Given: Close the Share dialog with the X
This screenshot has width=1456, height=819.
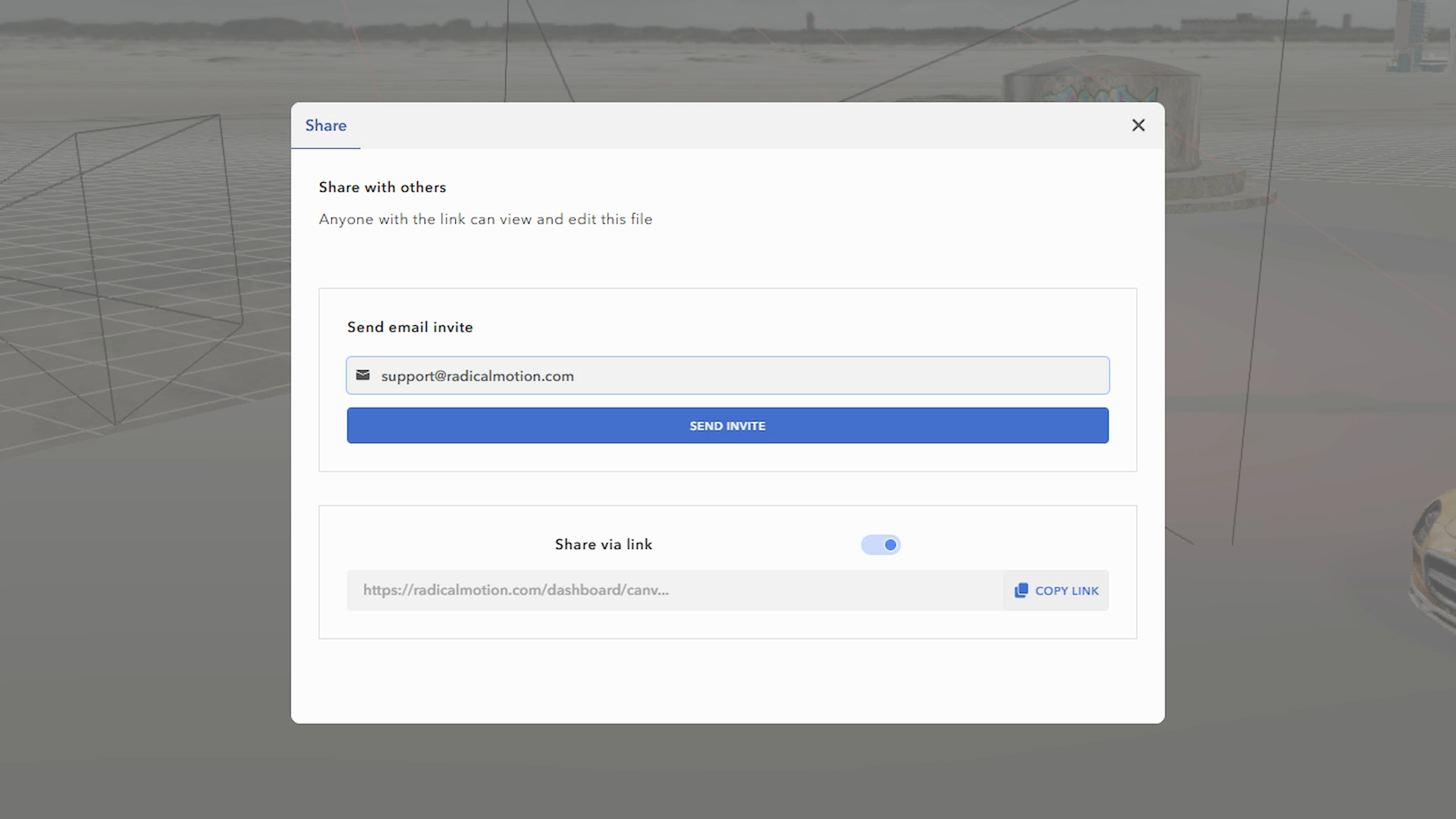Looking at the screenshot, I should point(1137,125).
